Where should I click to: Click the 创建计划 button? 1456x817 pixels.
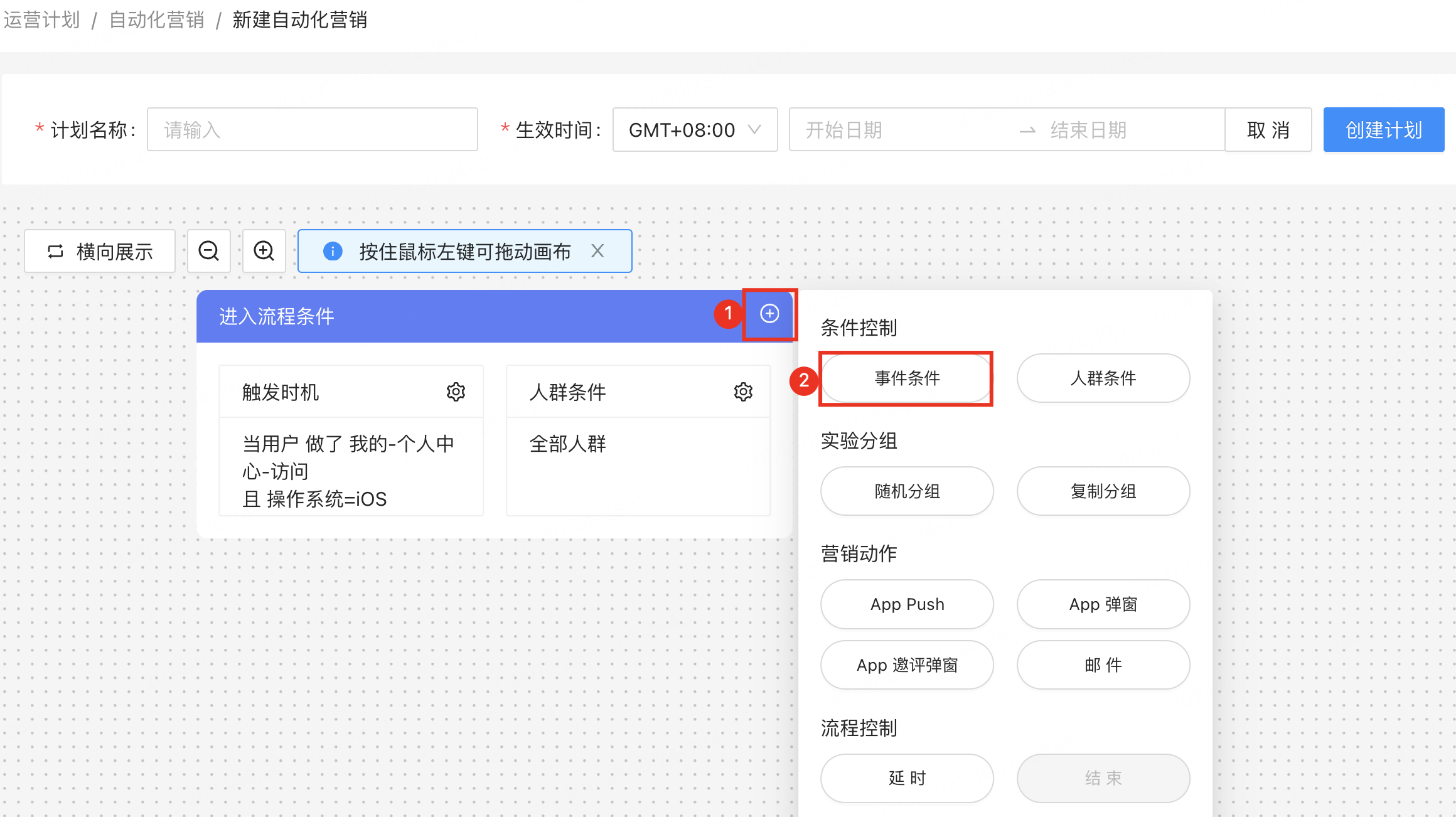point(1384,129)
